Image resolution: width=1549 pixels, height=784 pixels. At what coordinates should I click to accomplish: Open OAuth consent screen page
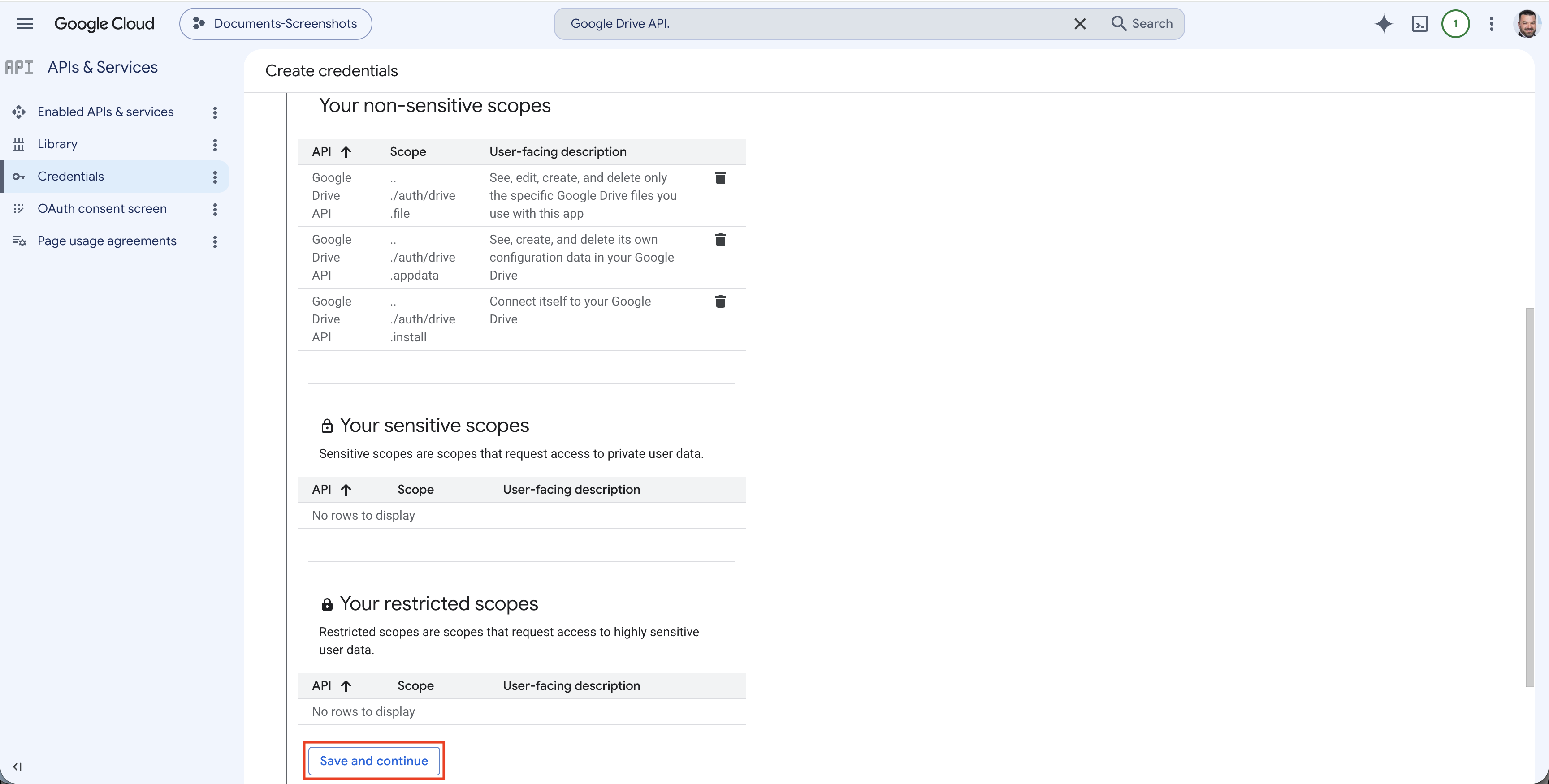(102, 209)
